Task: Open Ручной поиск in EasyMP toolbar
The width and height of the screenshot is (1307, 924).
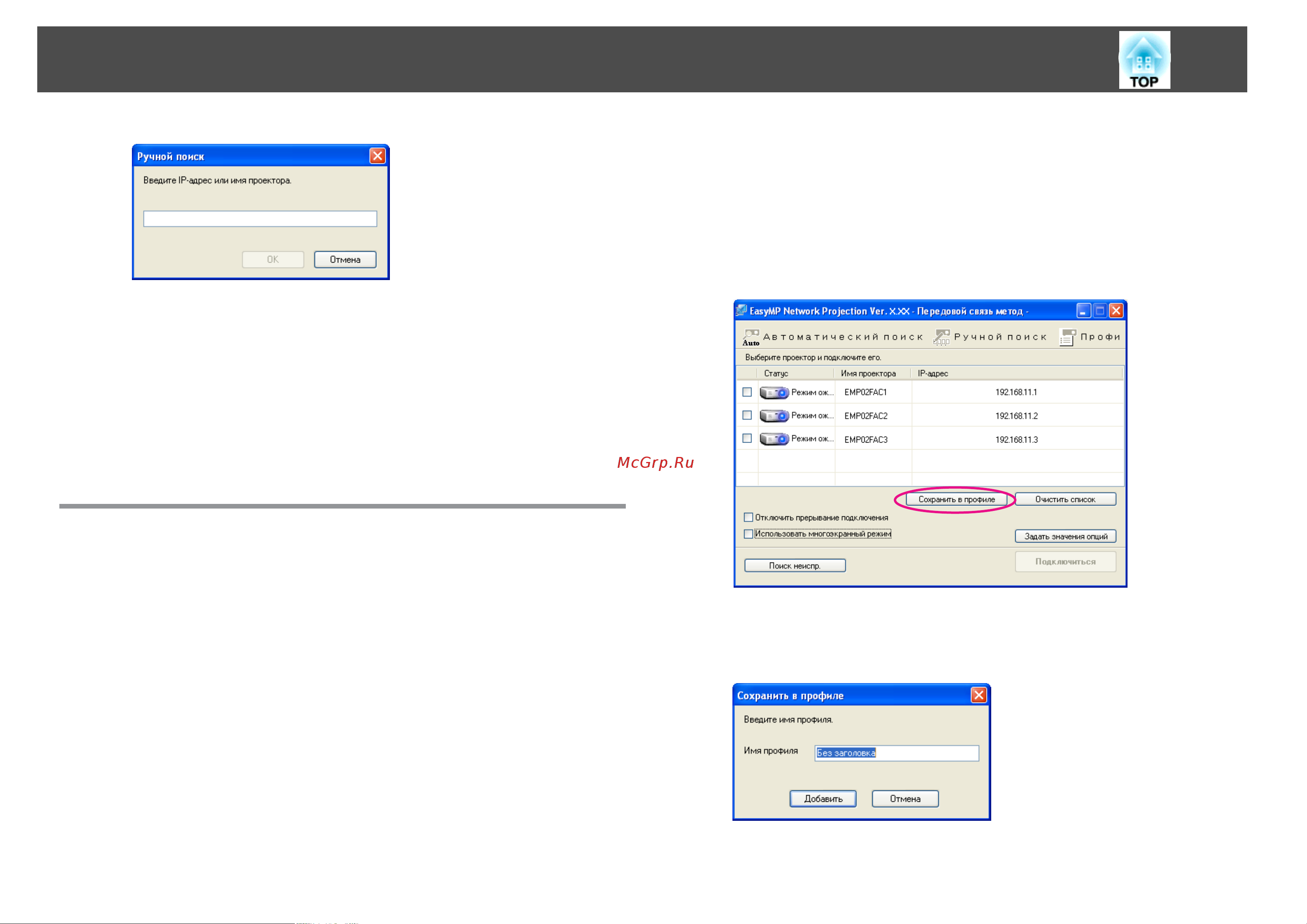Action: 990,337
